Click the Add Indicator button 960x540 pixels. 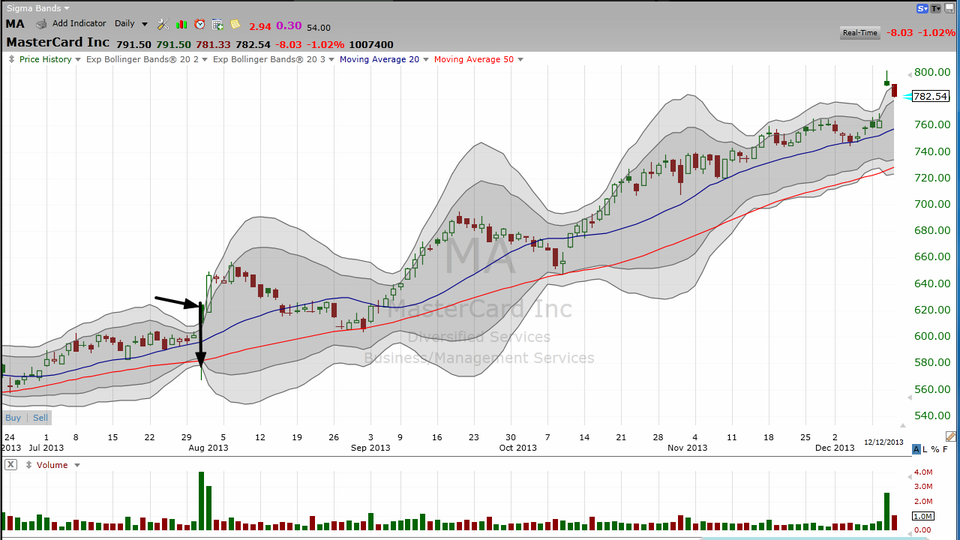pyautogui.click(x=79, y=23)
